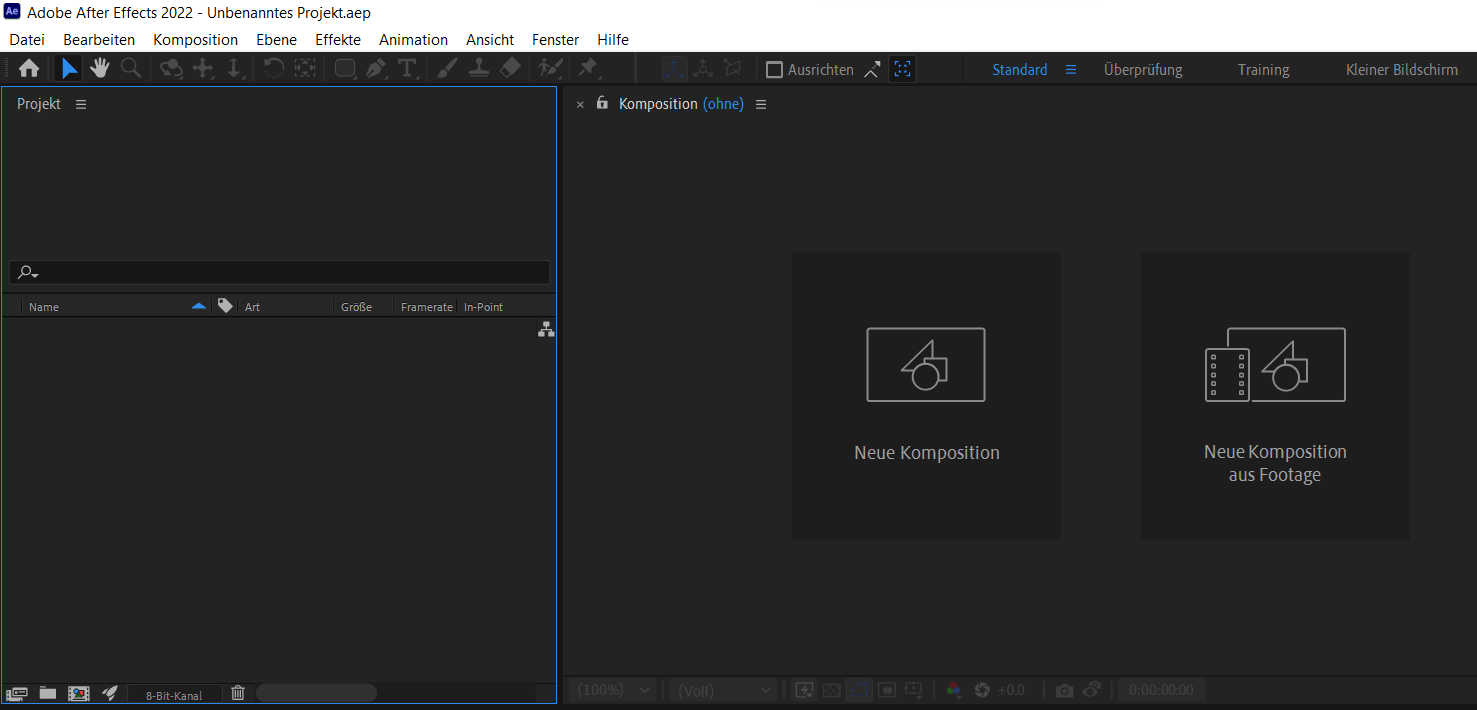The width and height of the screenshot is (1477, 710).
Task: Toggle the snap collapsed compositions icon
Action: click(903, 69)
